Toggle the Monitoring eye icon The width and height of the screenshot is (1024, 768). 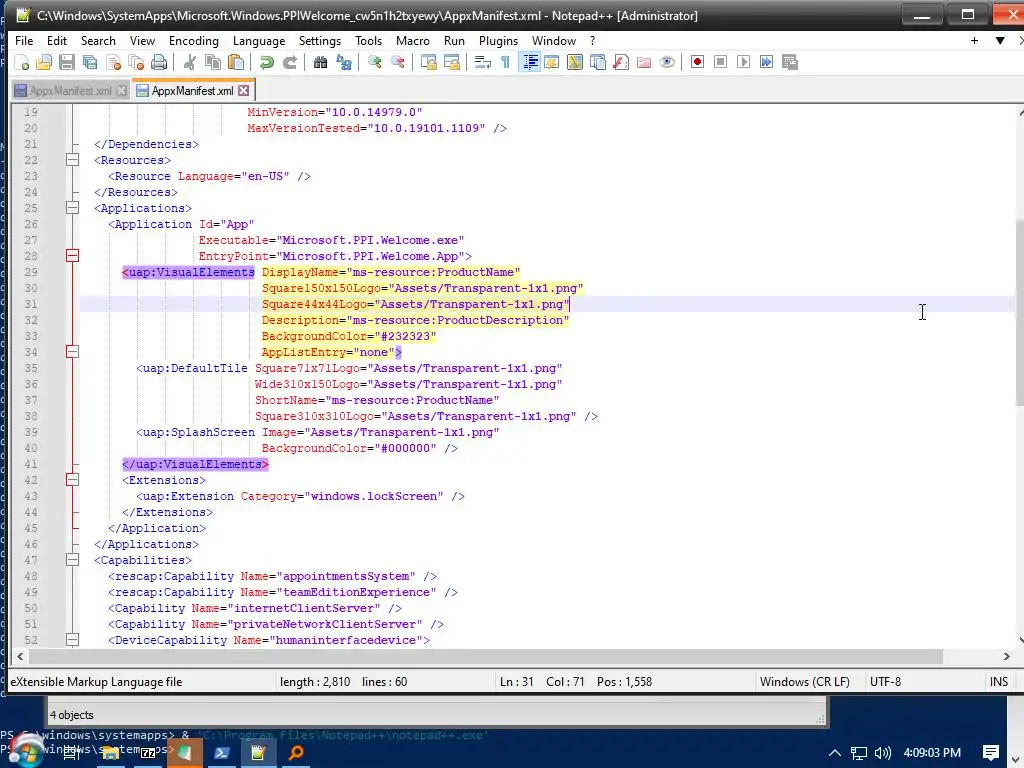click(x=667, y=62)
